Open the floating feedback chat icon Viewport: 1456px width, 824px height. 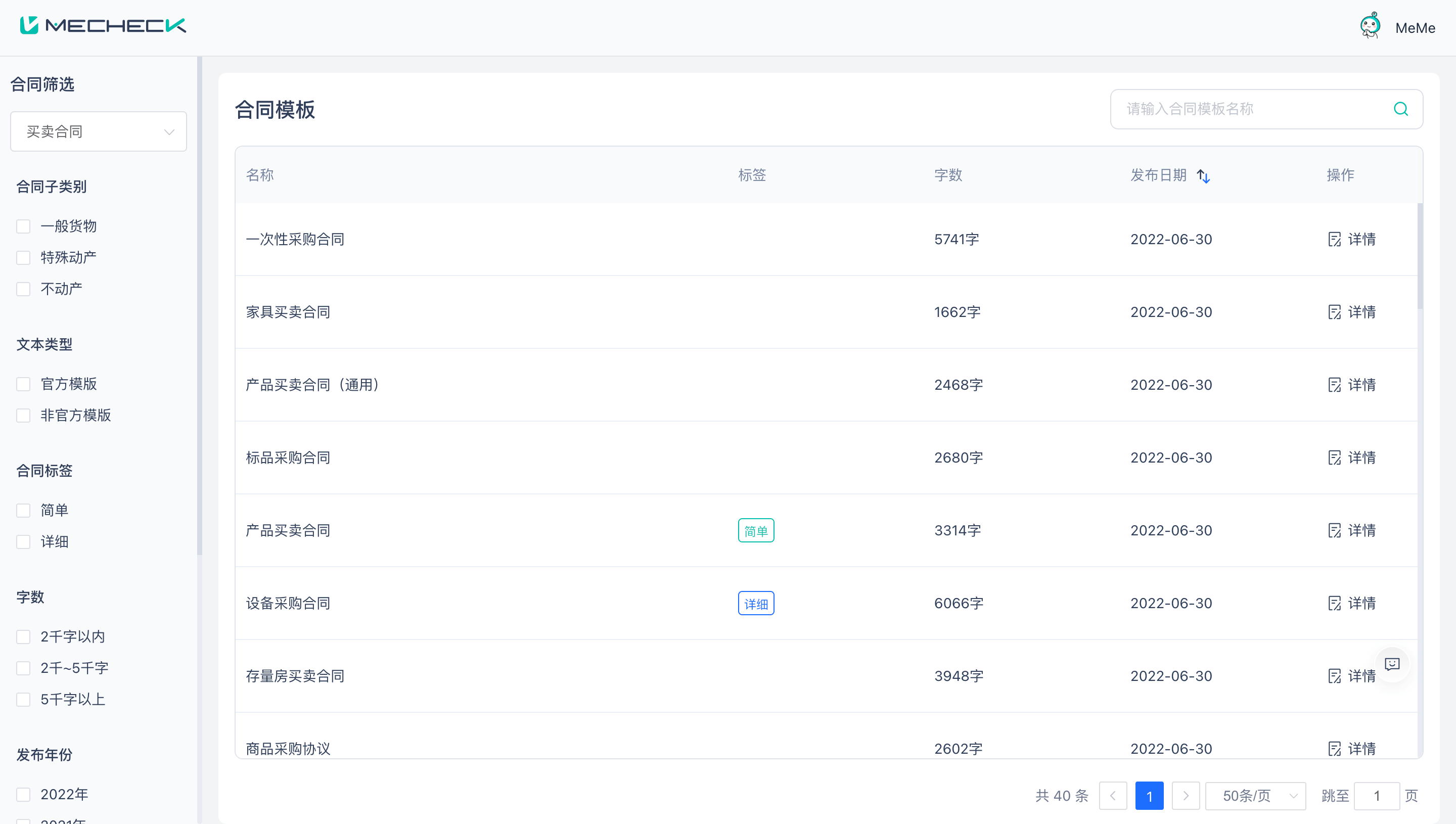[1392, 664]
